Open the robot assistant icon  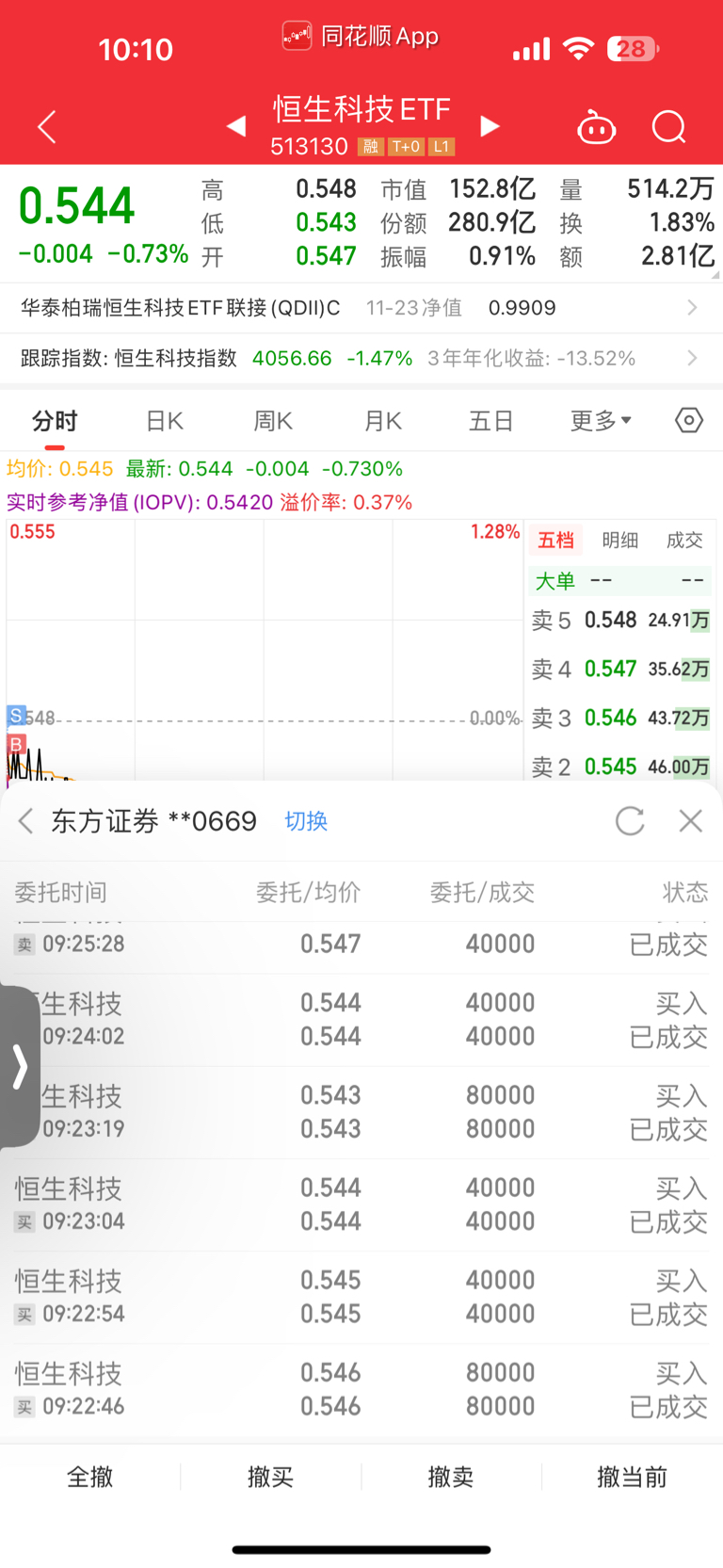(x=596, y=126)
